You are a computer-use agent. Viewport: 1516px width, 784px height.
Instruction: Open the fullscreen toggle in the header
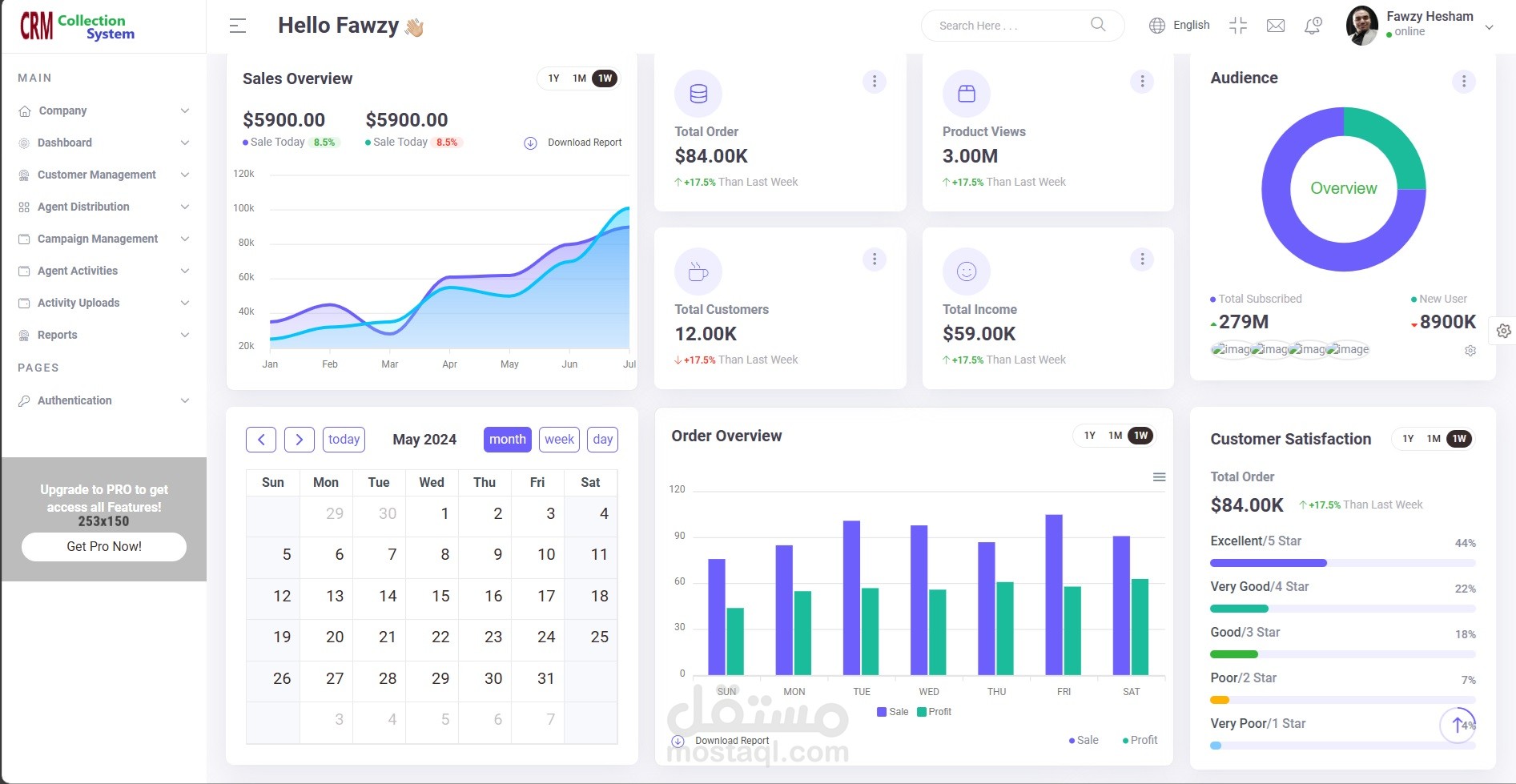click(x=1237, y=25)
